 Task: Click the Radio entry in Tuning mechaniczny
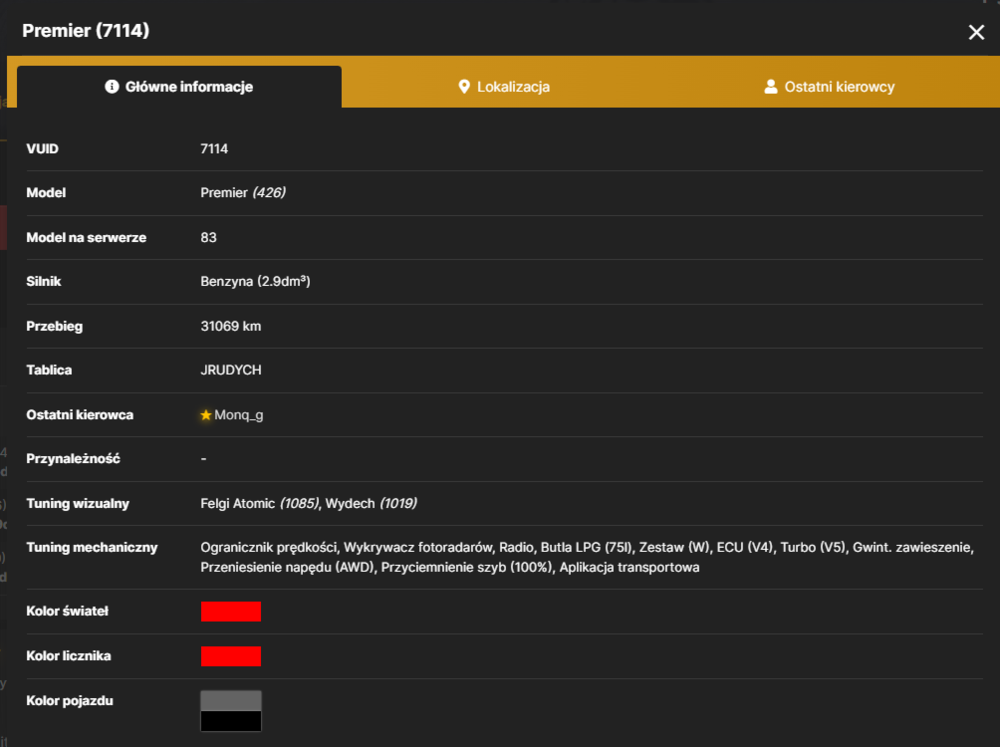pos(517,547)
